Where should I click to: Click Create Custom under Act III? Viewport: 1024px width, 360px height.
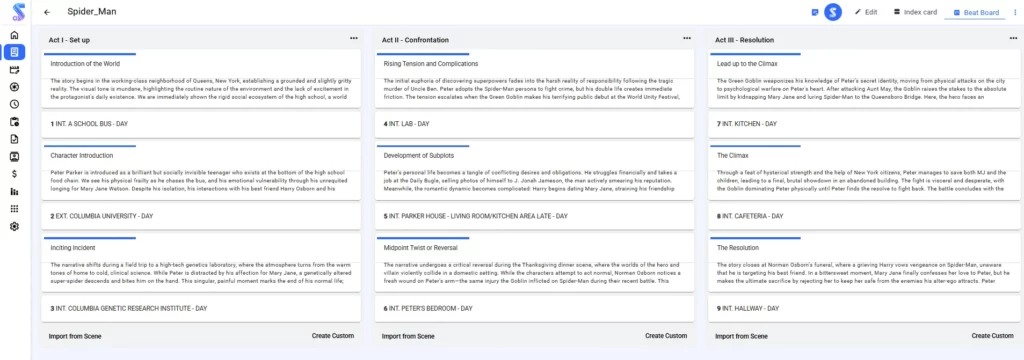(x=993, y=336)
